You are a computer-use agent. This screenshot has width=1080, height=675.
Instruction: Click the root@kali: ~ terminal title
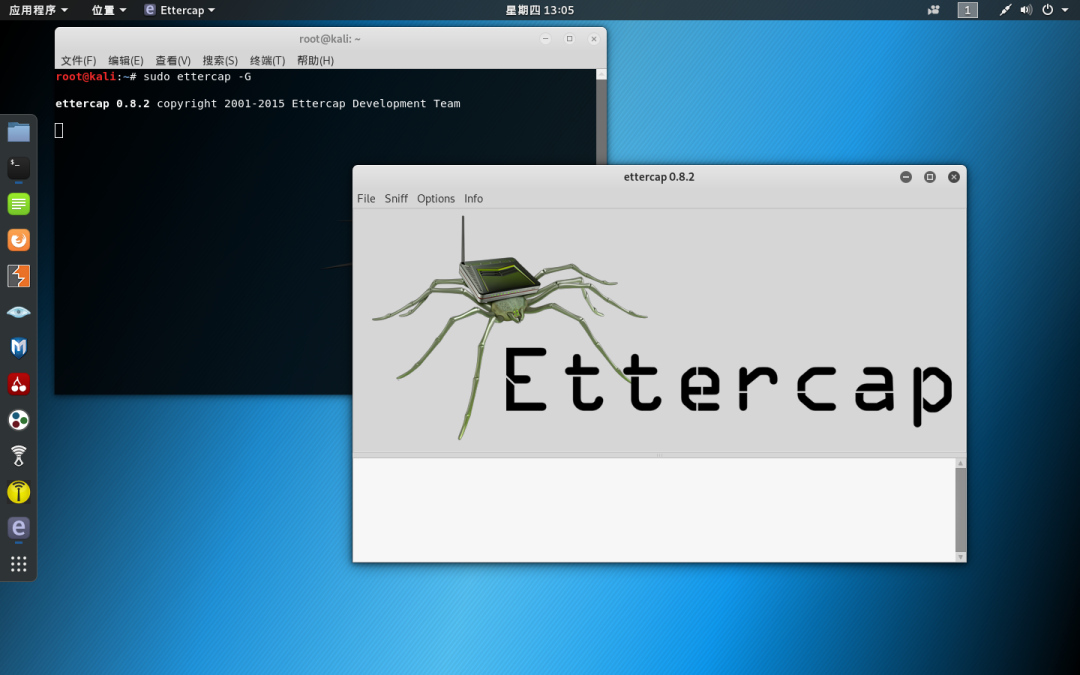click(x=330, y=39)
